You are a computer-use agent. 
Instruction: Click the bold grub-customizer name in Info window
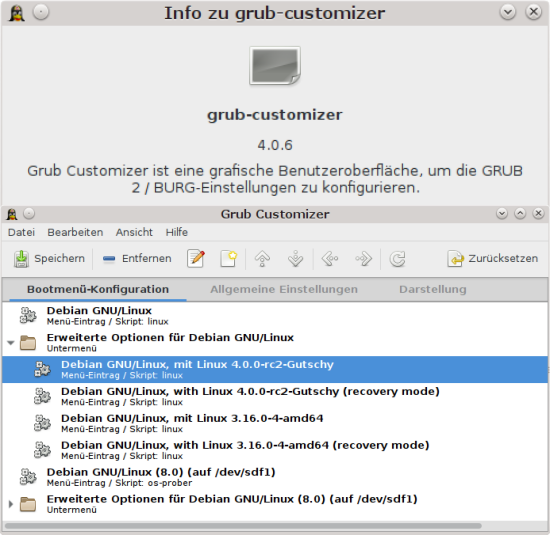click(x=275, y=115)
